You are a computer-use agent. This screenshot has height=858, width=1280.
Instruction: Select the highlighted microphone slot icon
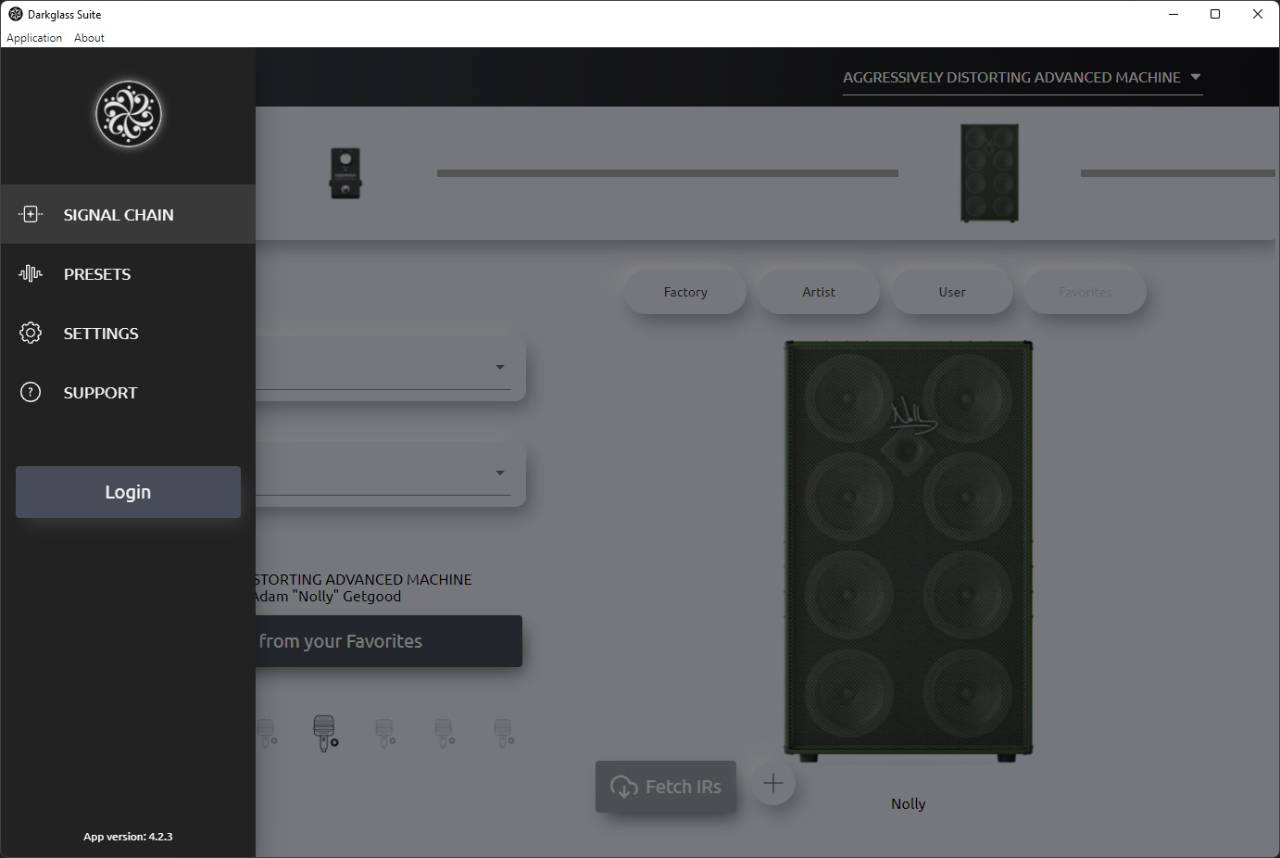tap(325, 733)
